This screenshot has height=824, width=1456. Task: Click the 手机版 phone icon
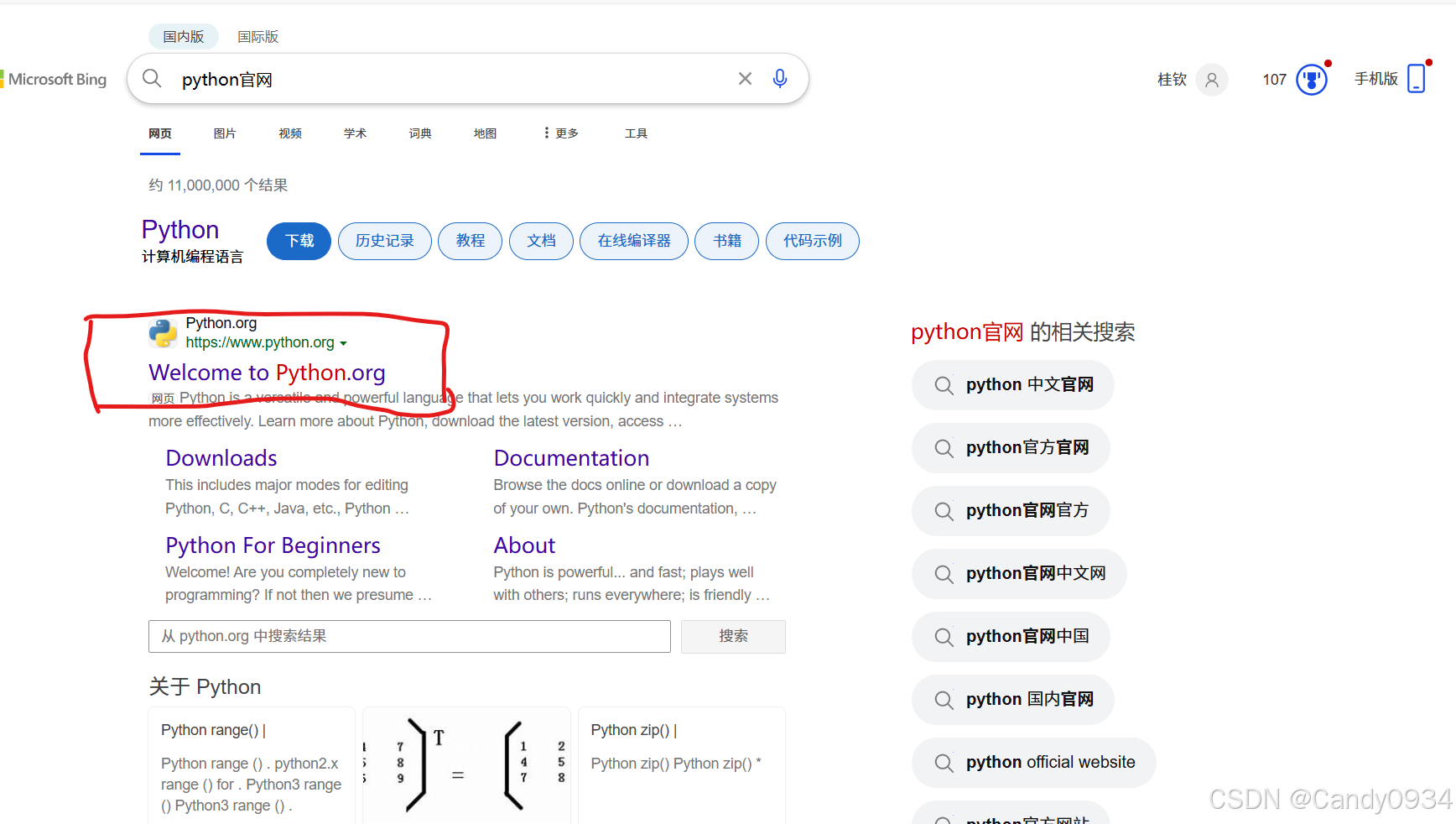1418,76
